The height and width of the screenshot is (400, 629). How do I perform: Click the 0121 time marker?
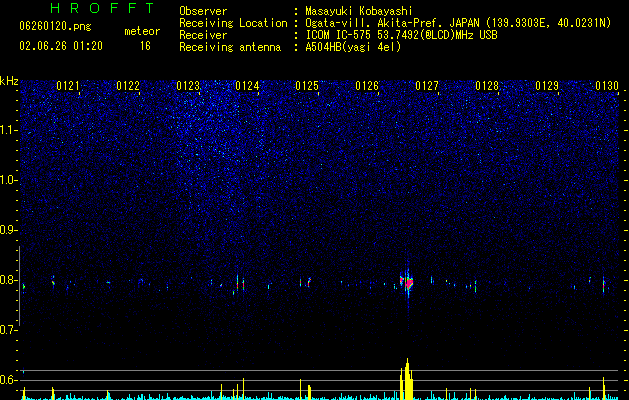click(x=68, y=86)
